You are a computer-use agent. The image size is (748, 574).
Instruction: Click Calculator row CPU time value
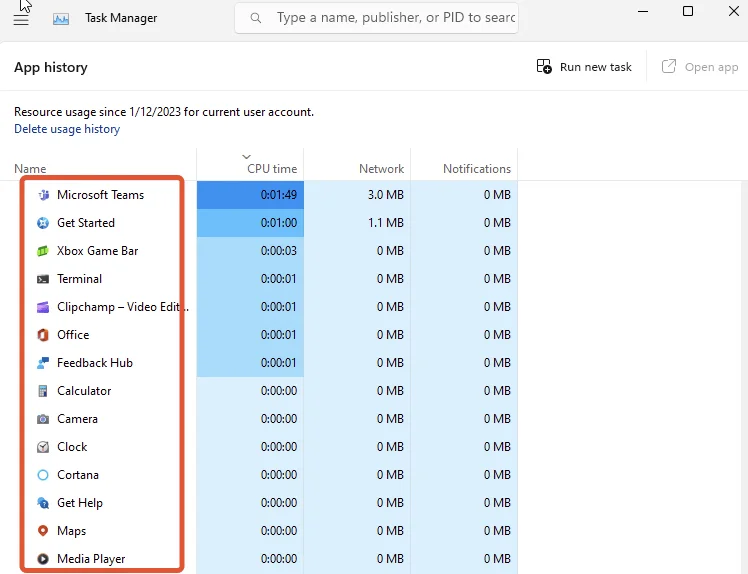[x=279, y=391]
